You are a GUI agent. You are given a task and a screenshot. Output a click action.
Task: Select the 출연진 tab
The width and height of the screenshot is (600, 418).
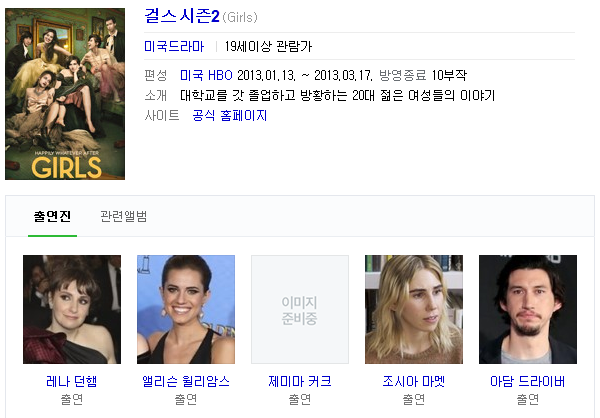pos(52,216)
